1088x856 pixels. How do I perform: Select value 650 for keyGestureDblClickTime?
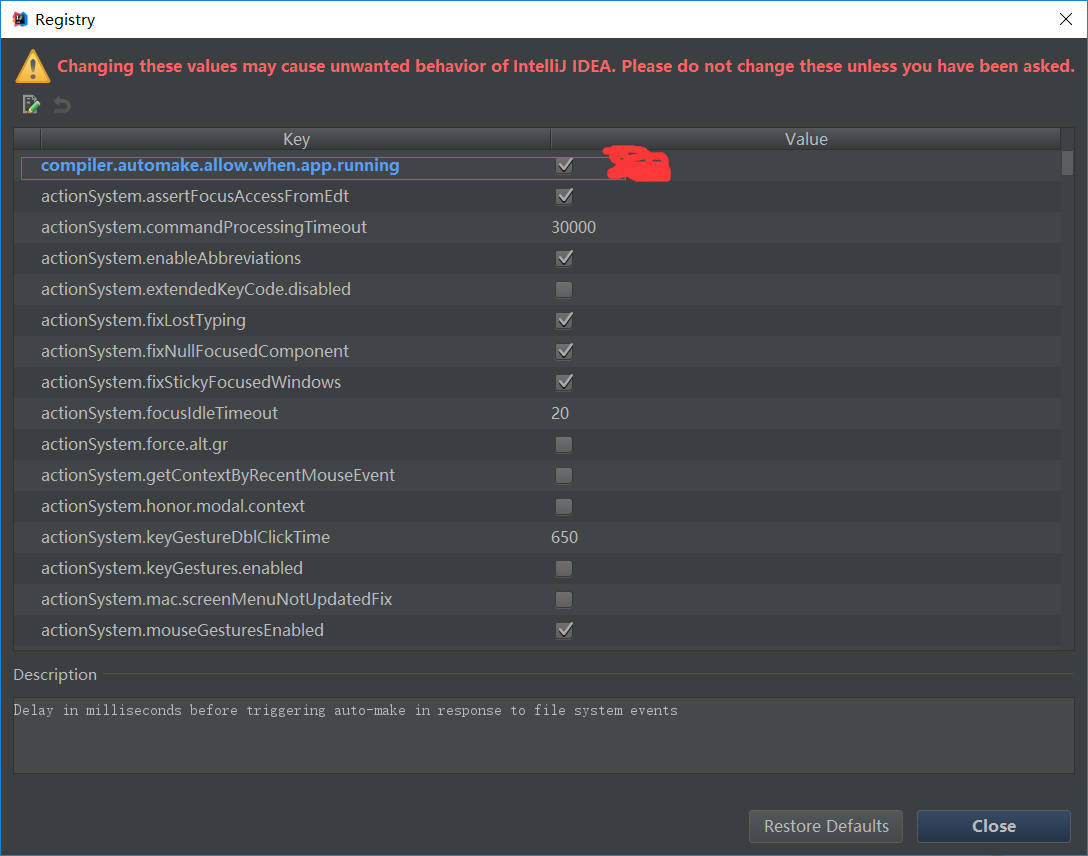coord(564,538)
